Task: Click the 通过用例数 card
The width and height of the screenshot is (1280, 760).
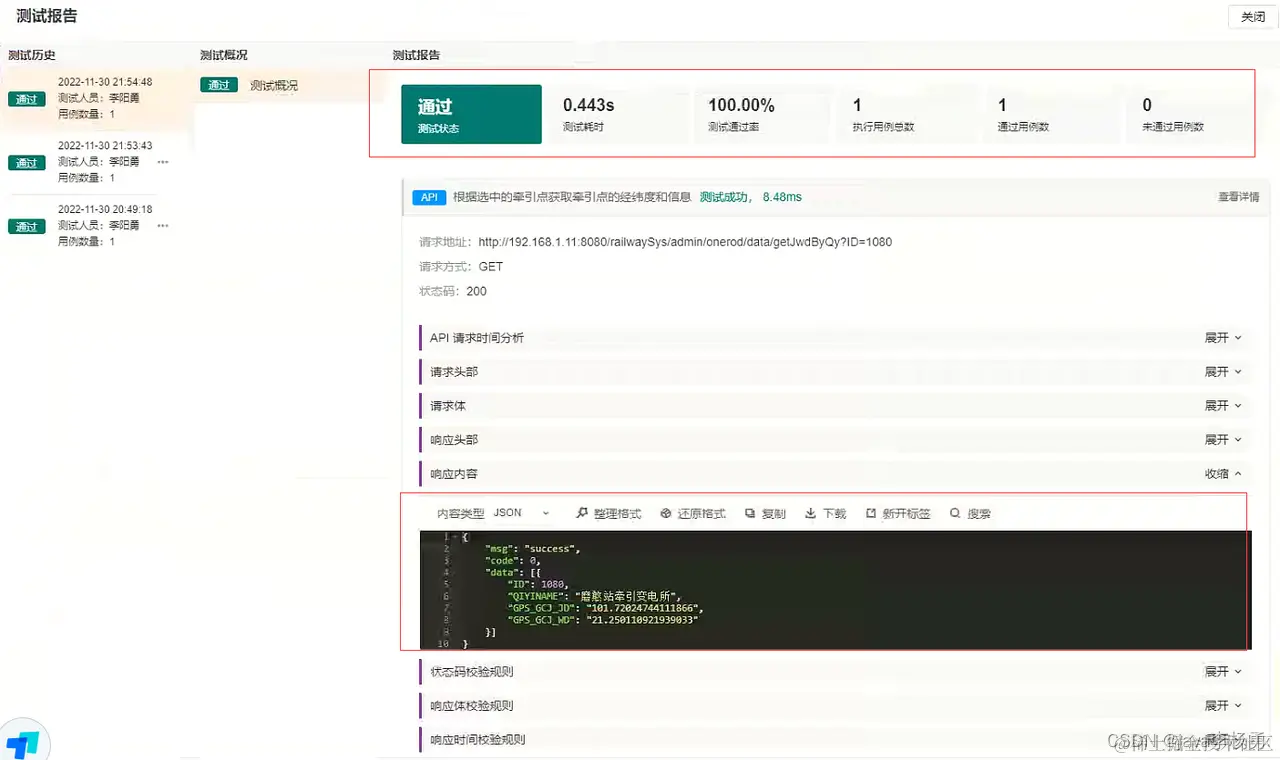Action: pos(1052,114)
